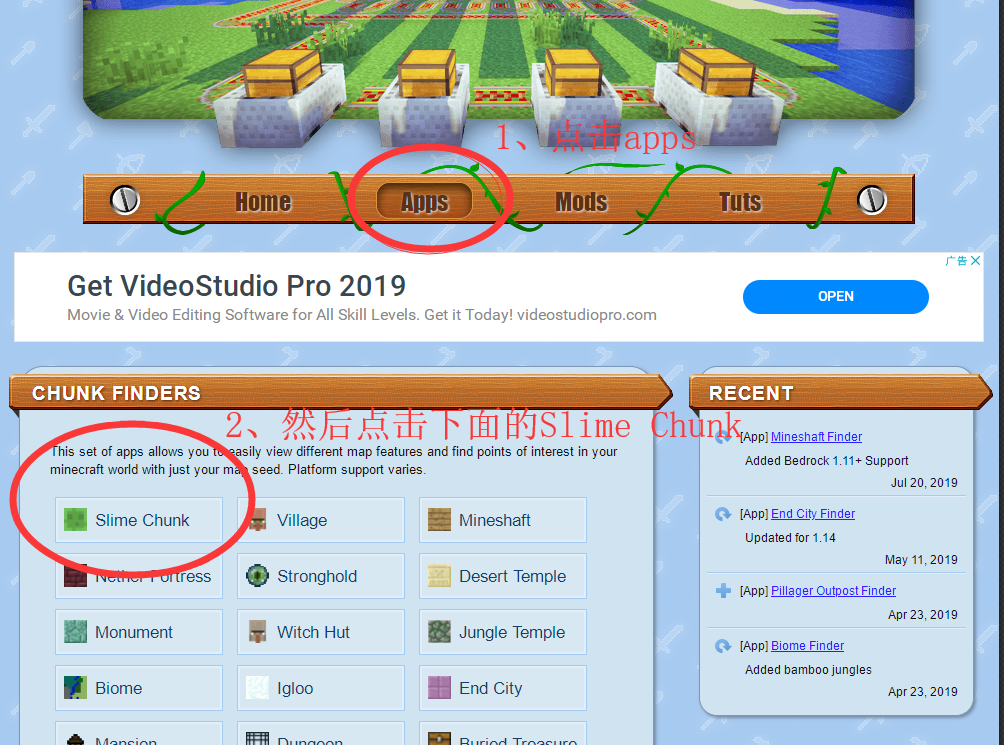Select the Apps navigation tab
This screenshot has width=1004, height=745.
425,202
